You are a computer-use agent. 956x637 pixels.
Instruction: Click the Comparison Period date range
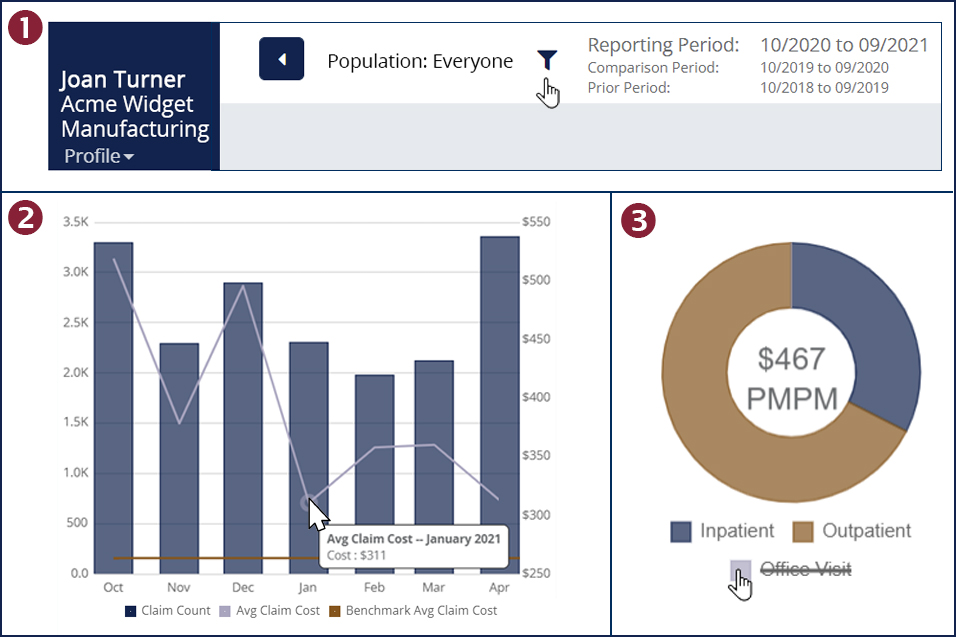coord(824,68)
